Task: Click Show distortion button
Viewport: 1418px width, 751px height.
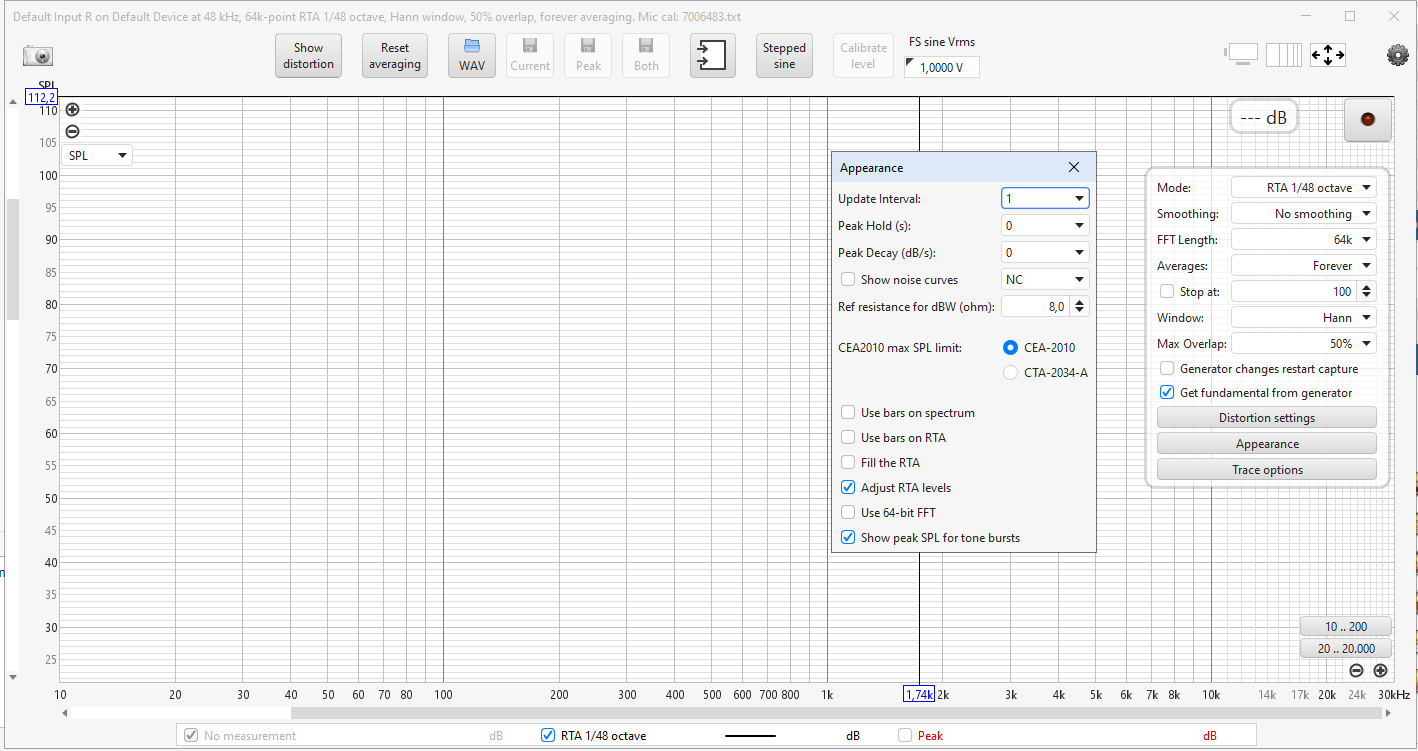Action: click(x=308, y=55)
